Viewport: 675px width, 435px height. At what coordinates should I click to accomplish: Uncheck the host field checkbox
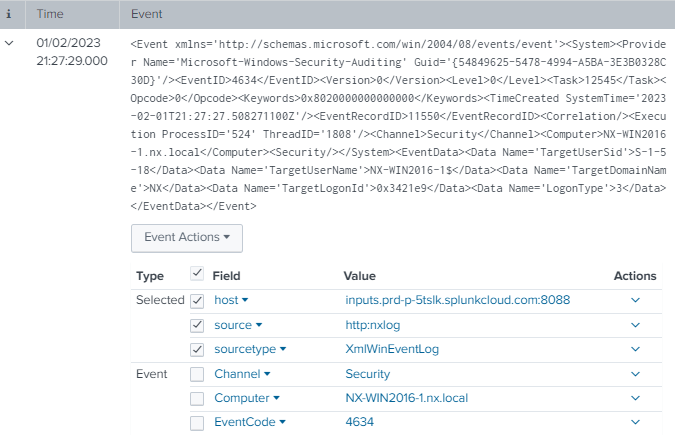(x=197, y=300)
